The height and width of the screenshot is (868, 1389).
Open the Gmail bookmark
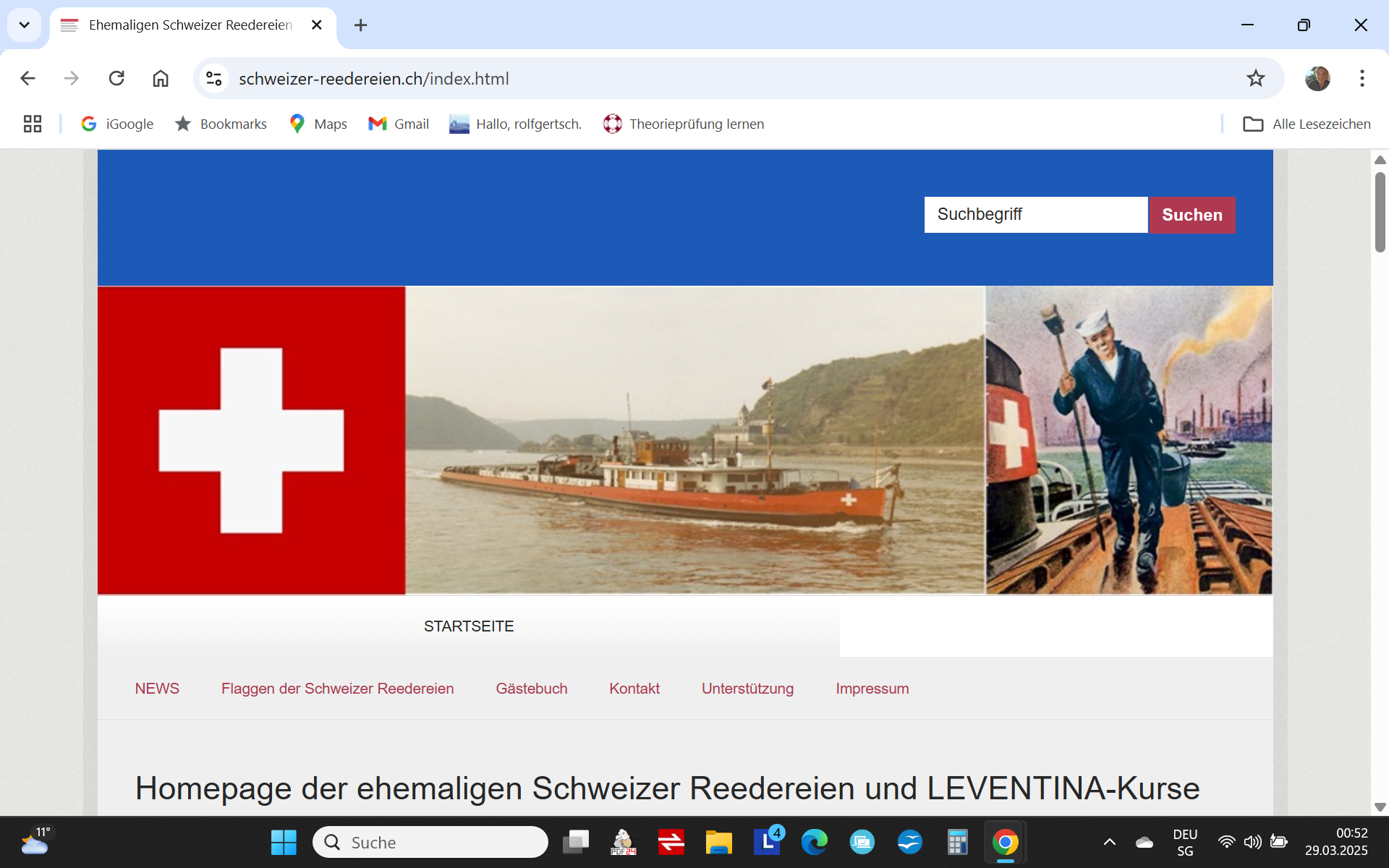(399, 124)
